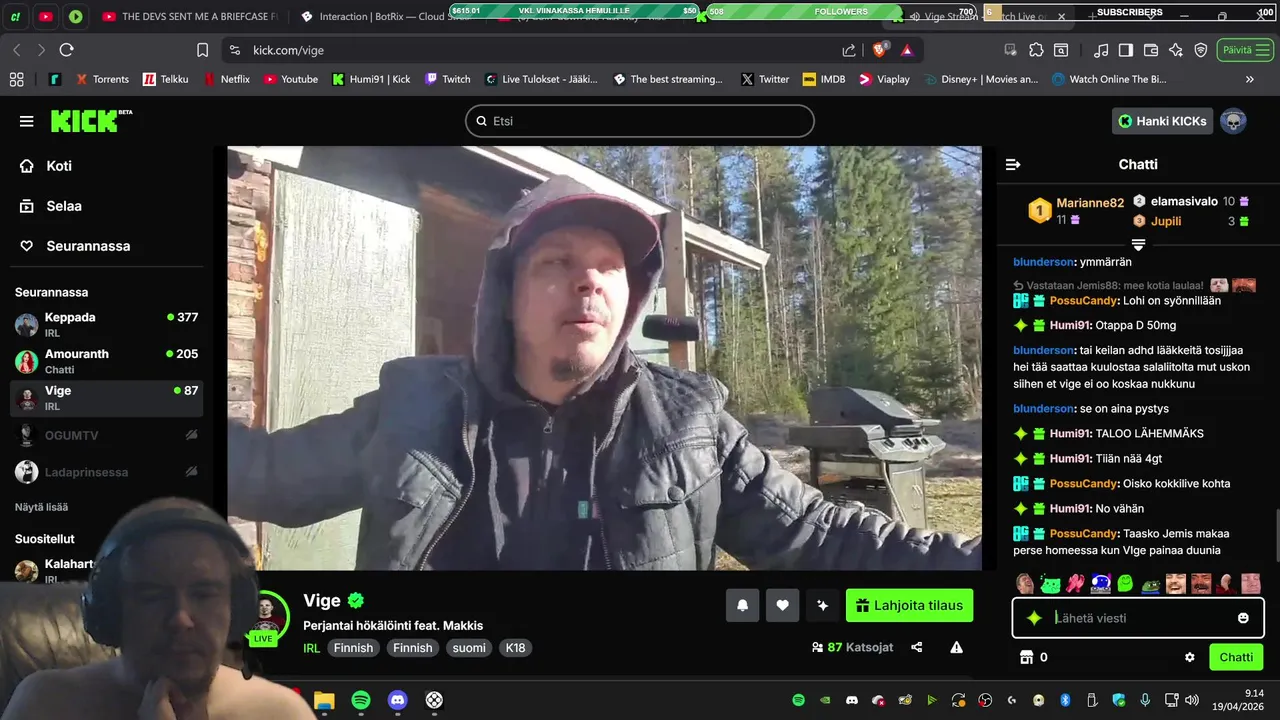
Task: Share the stream via share icon
Action: click(x=917, y=647)
